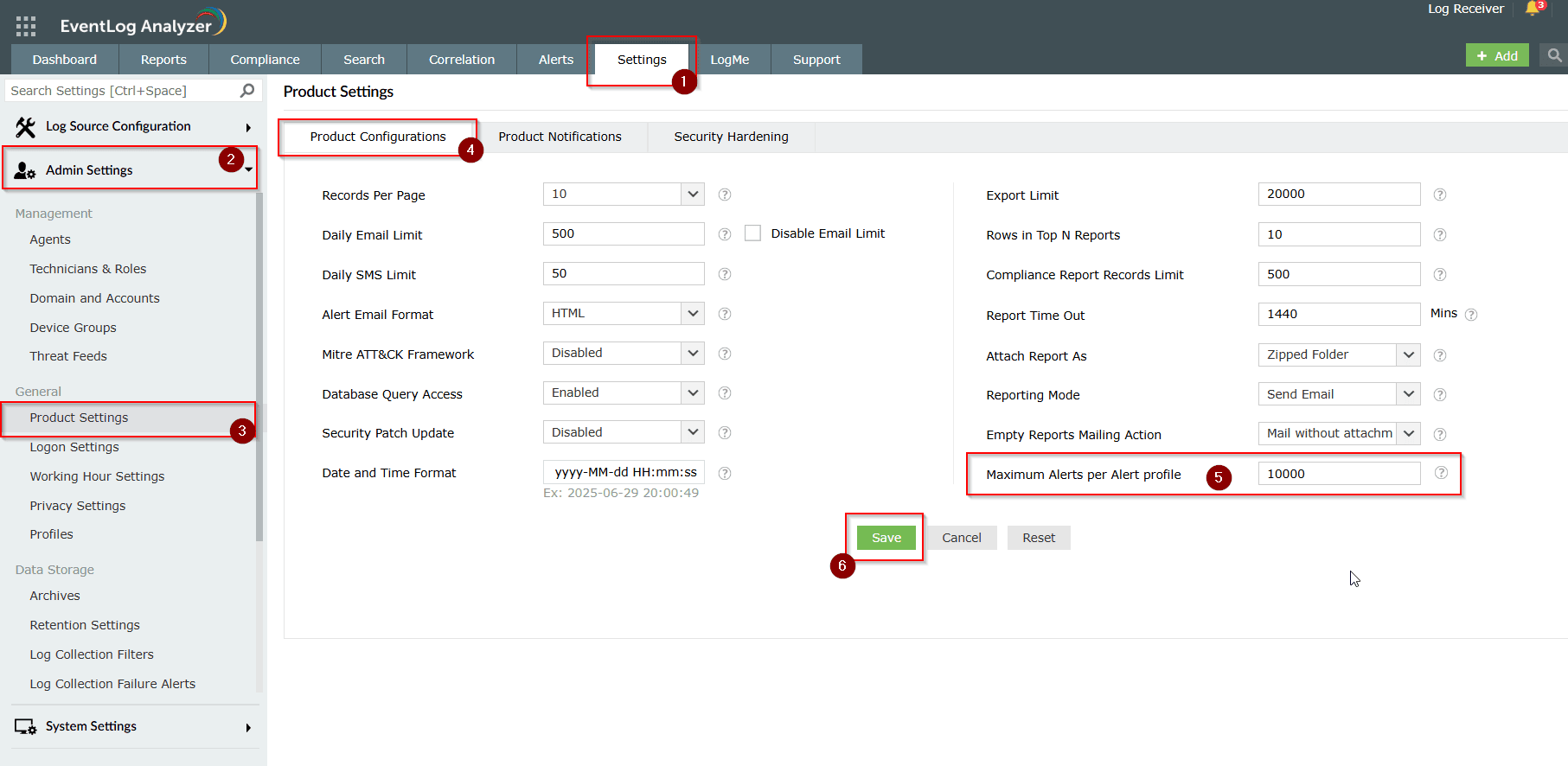Click help icon for Date and Time Format
The width and height of the screenshot is (1568, 766).
[725, 473]
